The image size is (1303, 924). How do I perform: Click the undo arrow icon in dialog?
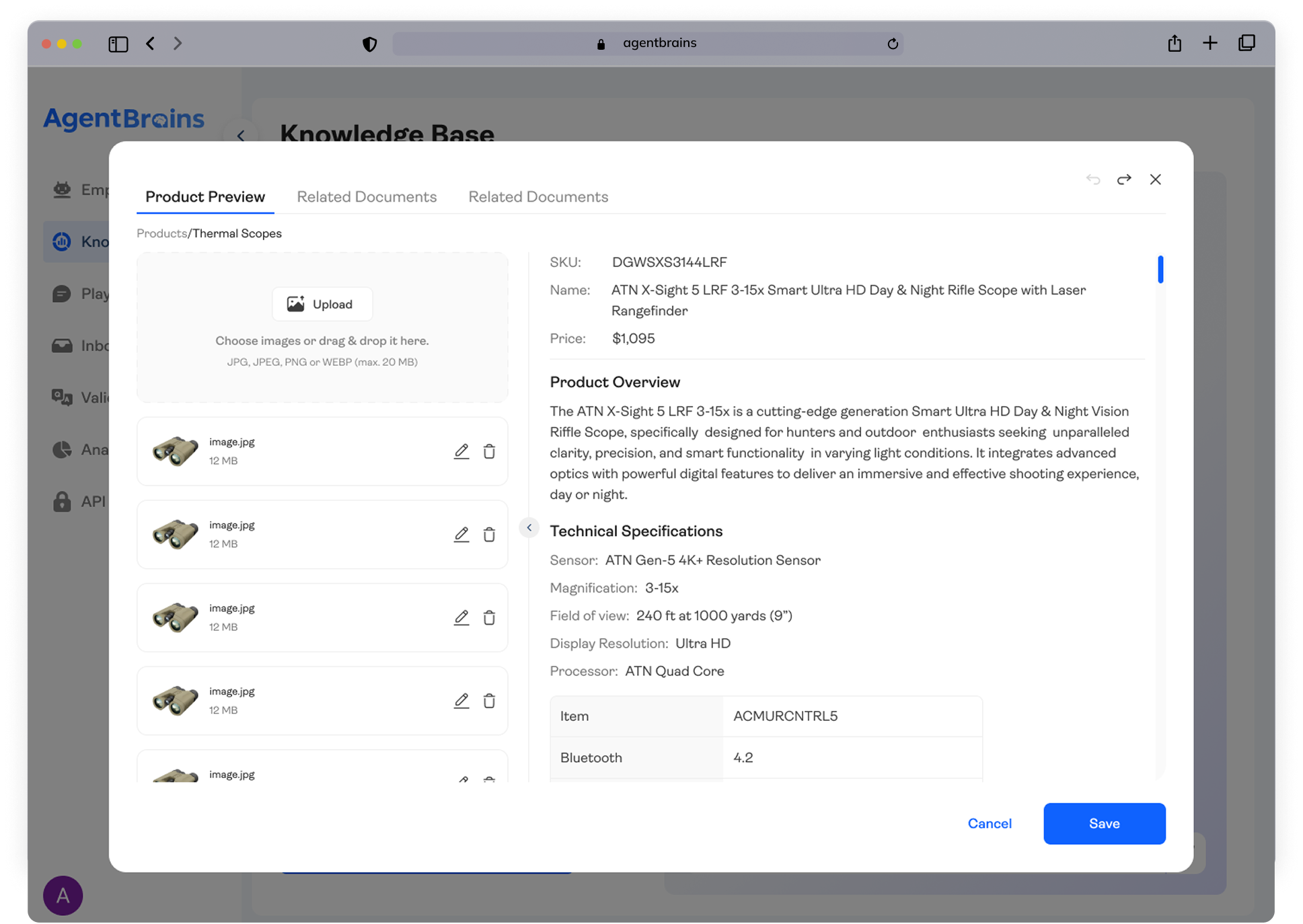[x=1092, y=180]
